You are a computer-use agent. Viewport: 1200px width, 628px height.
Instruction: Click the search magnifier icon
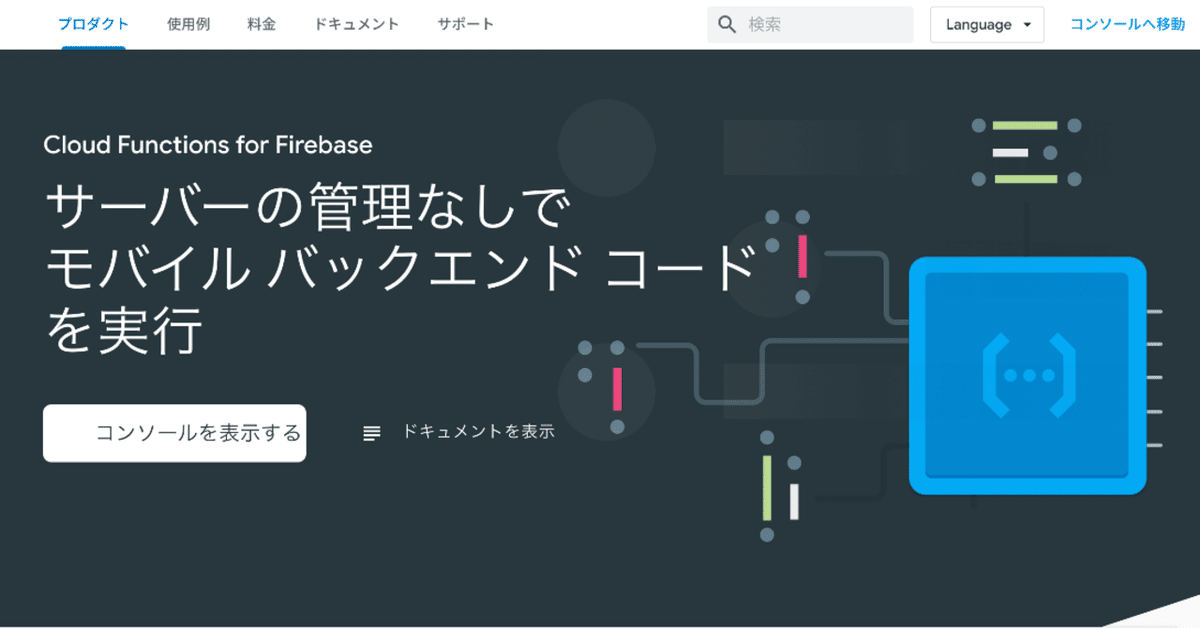(x=727, y=25)
